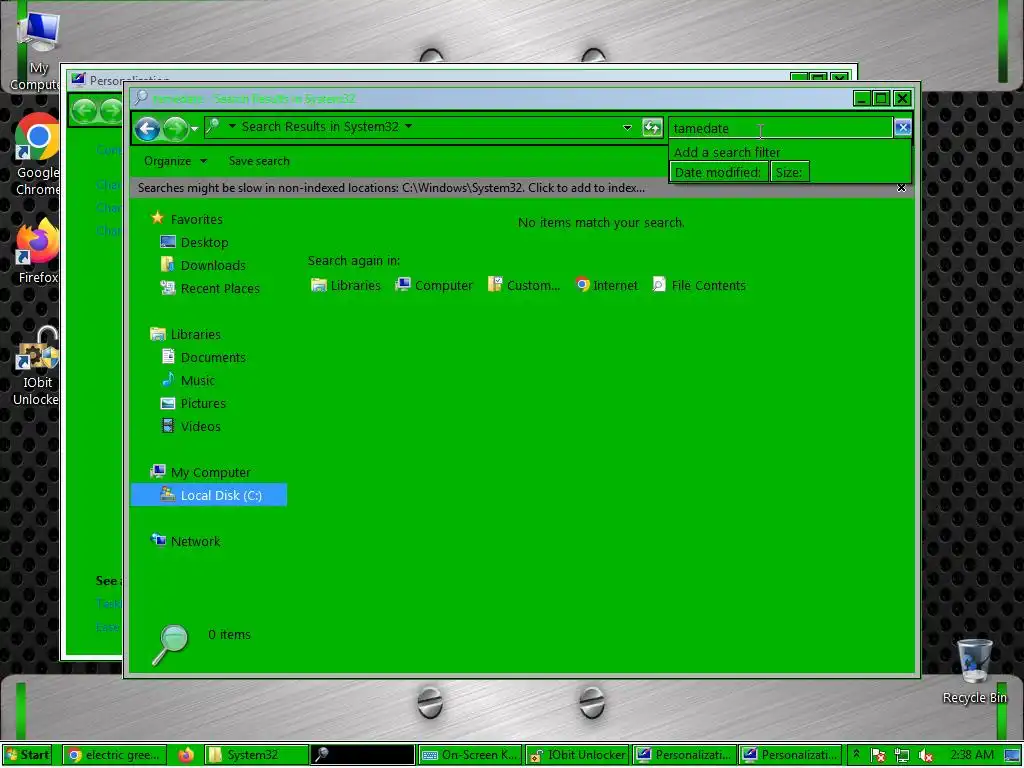
Task: Refresh the search results
Action: 652,127
